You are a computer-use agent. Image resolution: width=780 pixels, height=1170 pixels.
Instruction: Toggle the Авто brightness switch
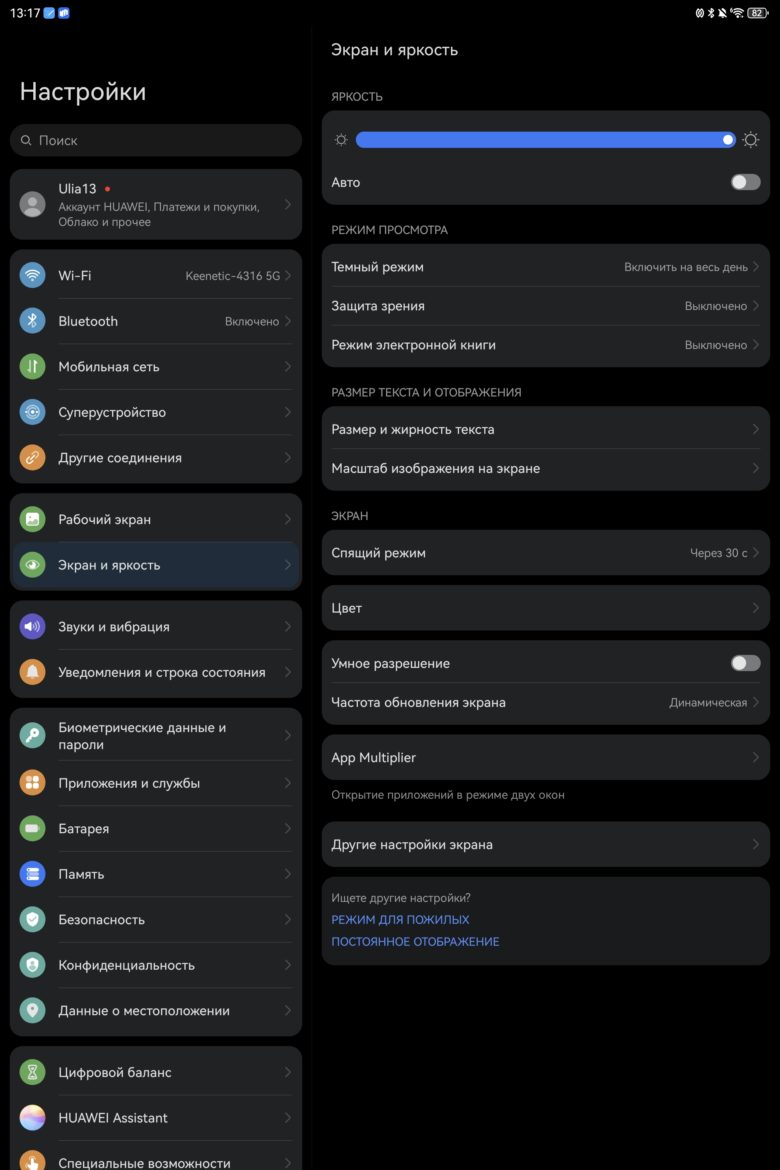(745, 182)
